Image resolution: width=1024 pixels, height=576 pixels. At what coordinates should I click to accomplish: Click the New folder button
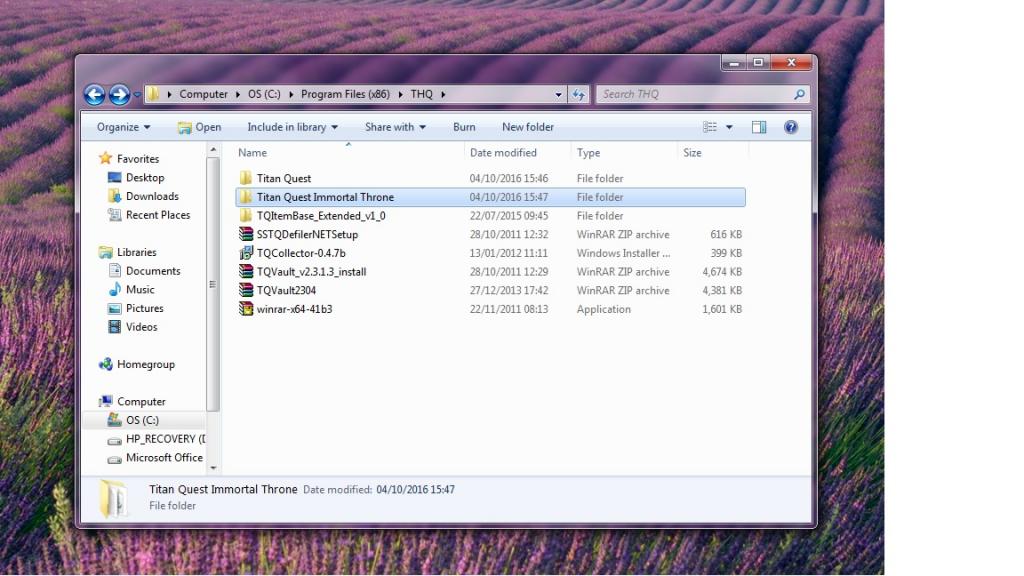pyautogui.click(x=528, y=127)
